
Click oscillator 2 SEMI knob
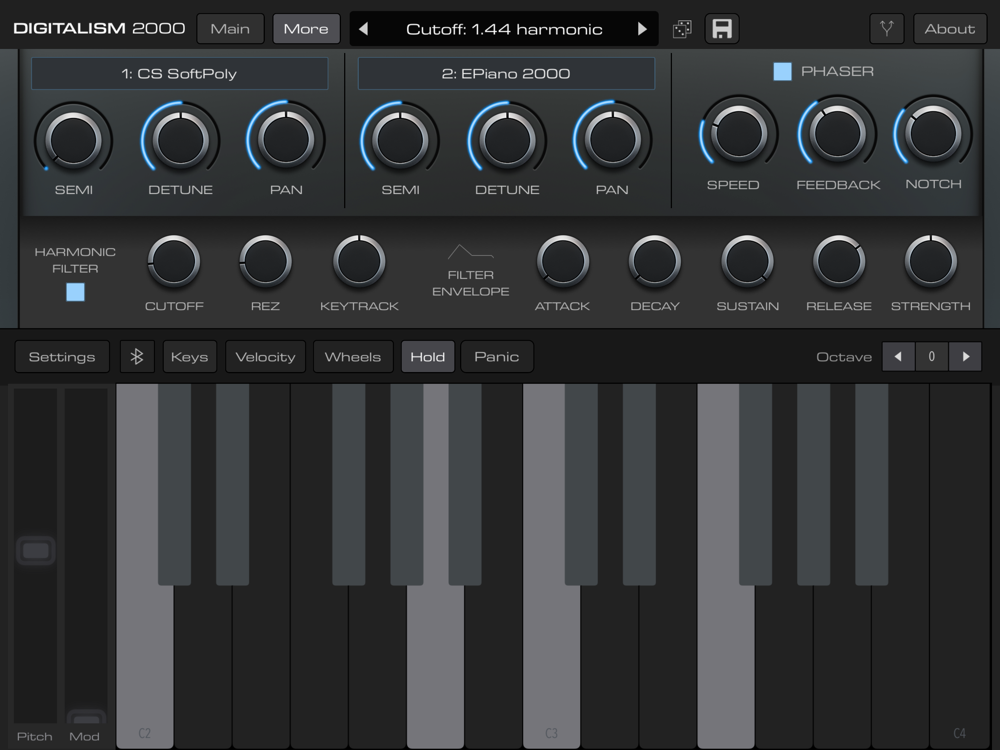pos(400,139)
